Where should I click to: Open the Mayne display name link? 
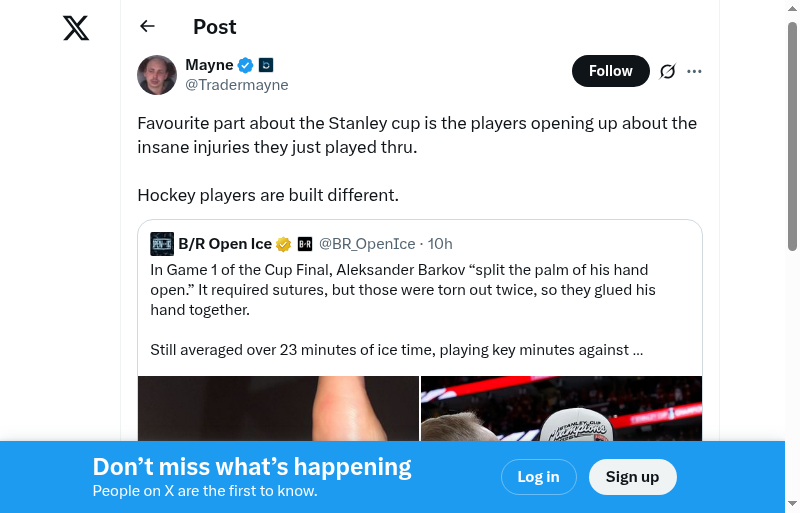[209, 65]
